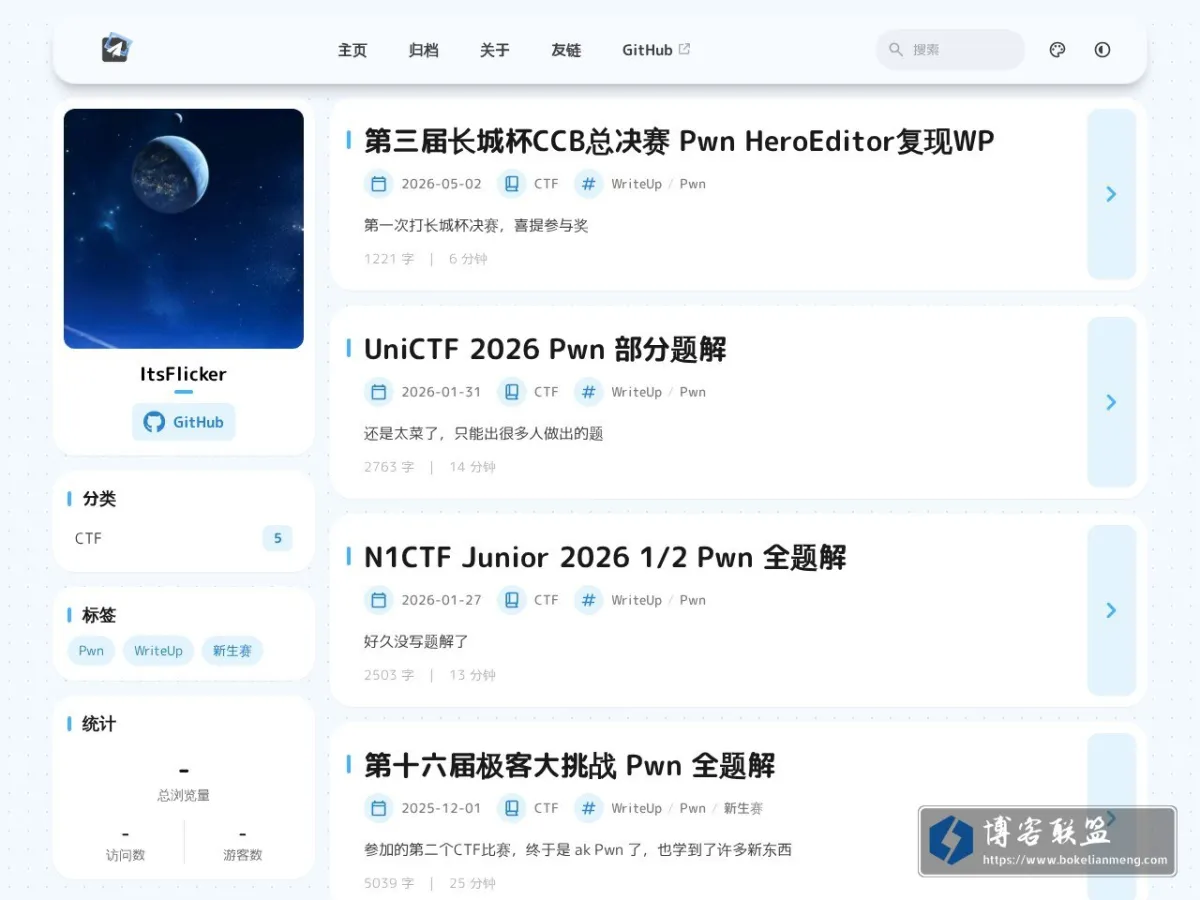
Task: Expand the N1CTF Junior post via right chevron
Action: pyautogui.click(x=1112, y=610)
